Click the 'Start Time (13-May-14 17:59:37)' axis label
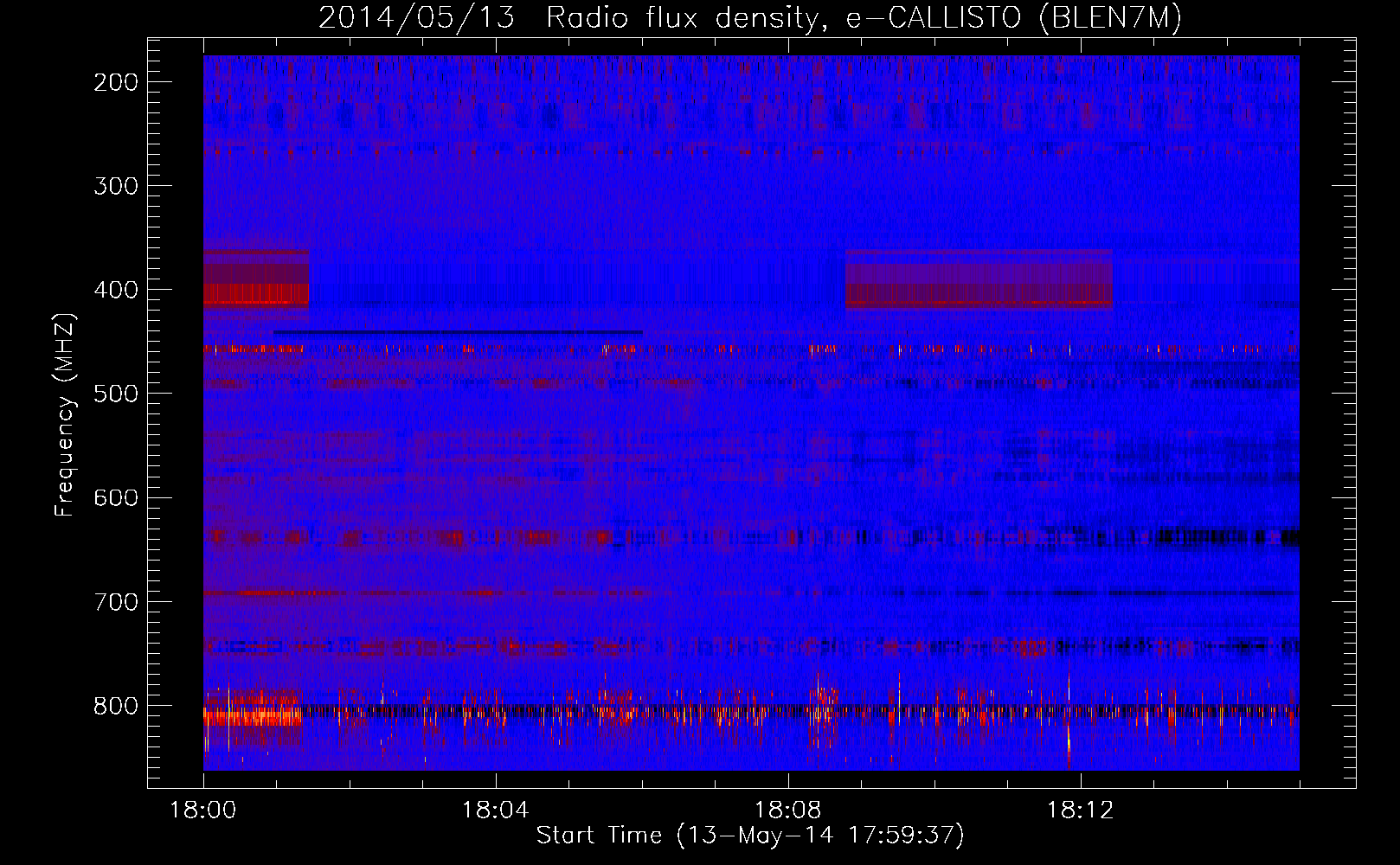 click(750, 835)
